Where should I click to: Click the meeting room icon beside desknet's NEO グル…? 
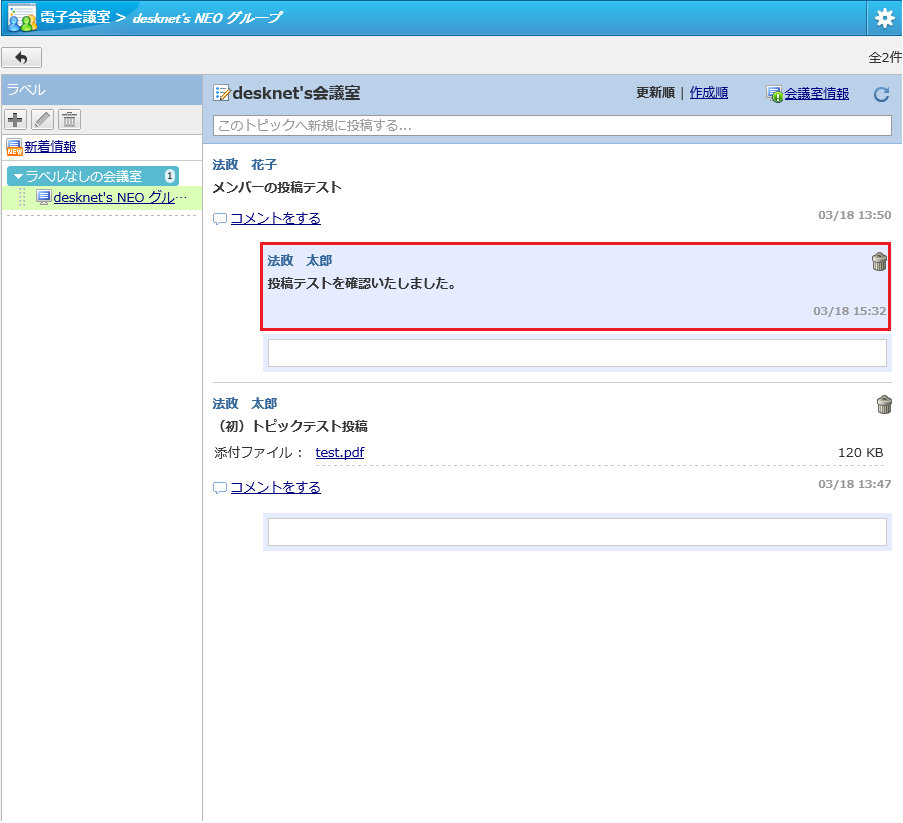tap(44, 198)
